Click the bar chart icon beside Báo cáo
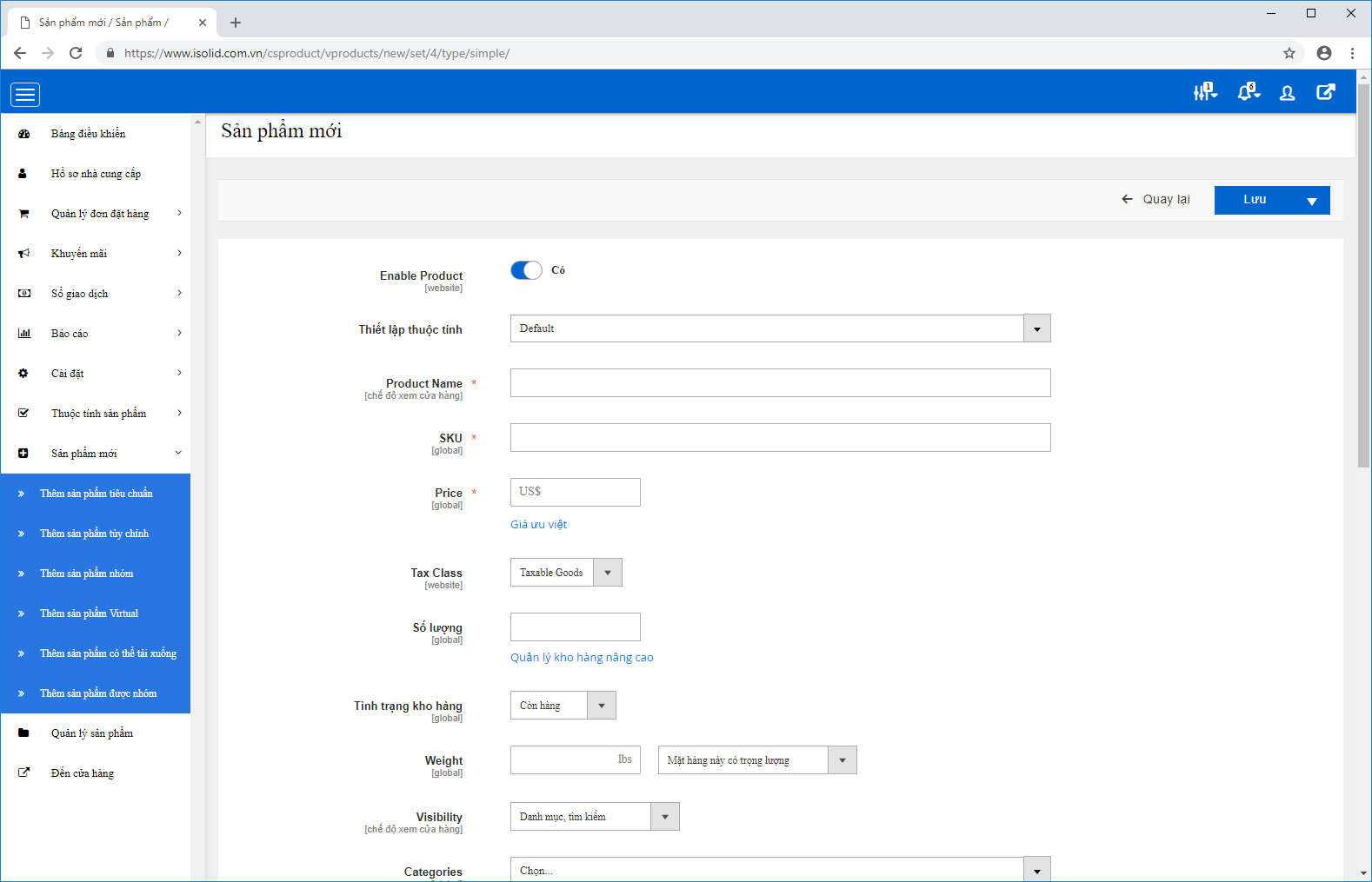This screenshot has width=1372, height=882. [24, 334]
